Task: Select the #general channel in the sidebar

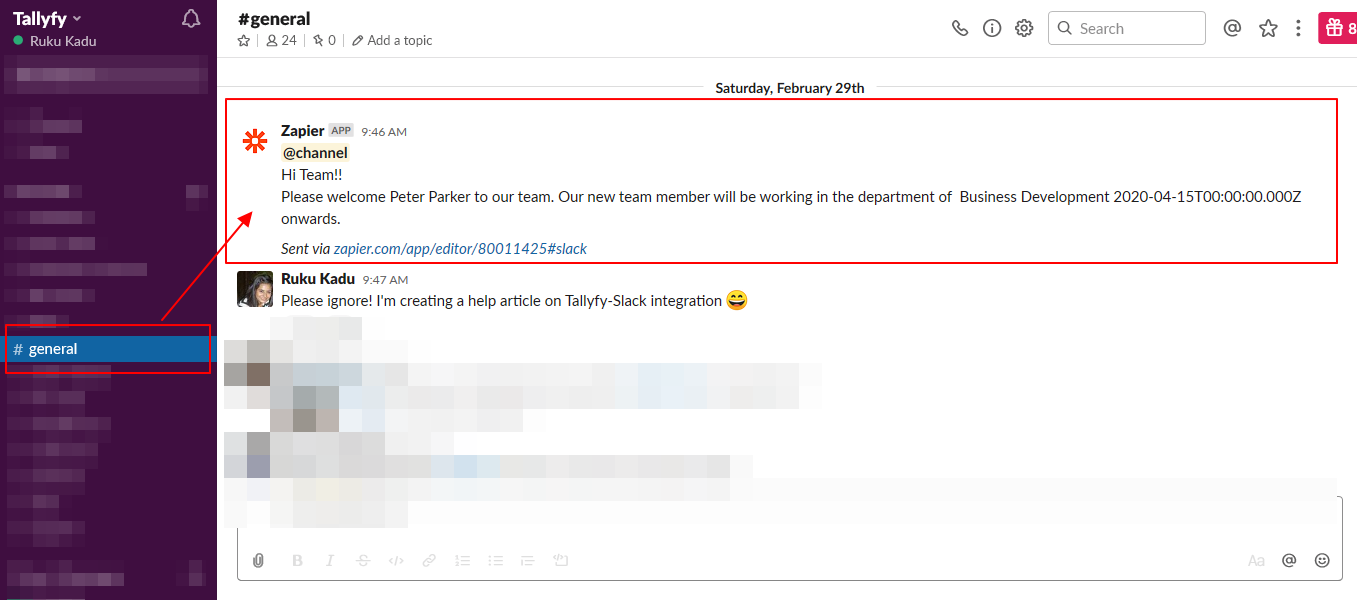Action: point(52,348)
